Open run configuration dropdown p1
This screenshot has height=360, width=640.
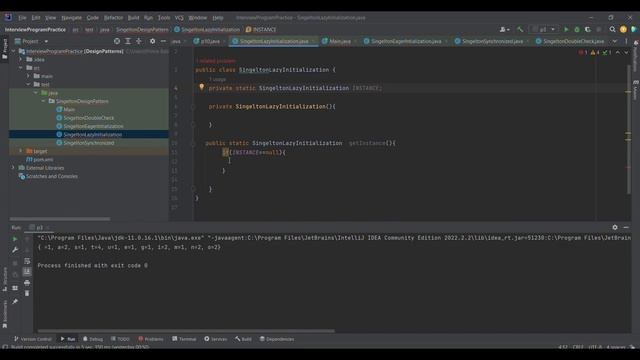(543, 29)
